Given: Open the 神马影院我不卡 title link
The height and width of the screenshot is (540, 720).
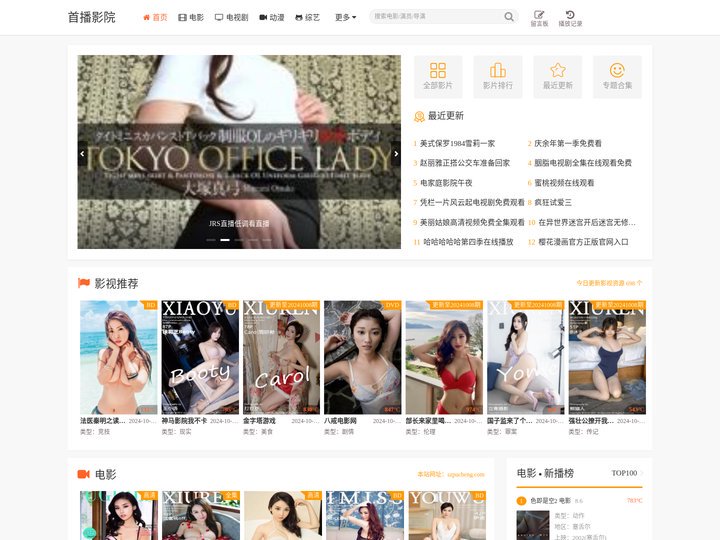Looking at the screenshot, I should click(184, 421).
